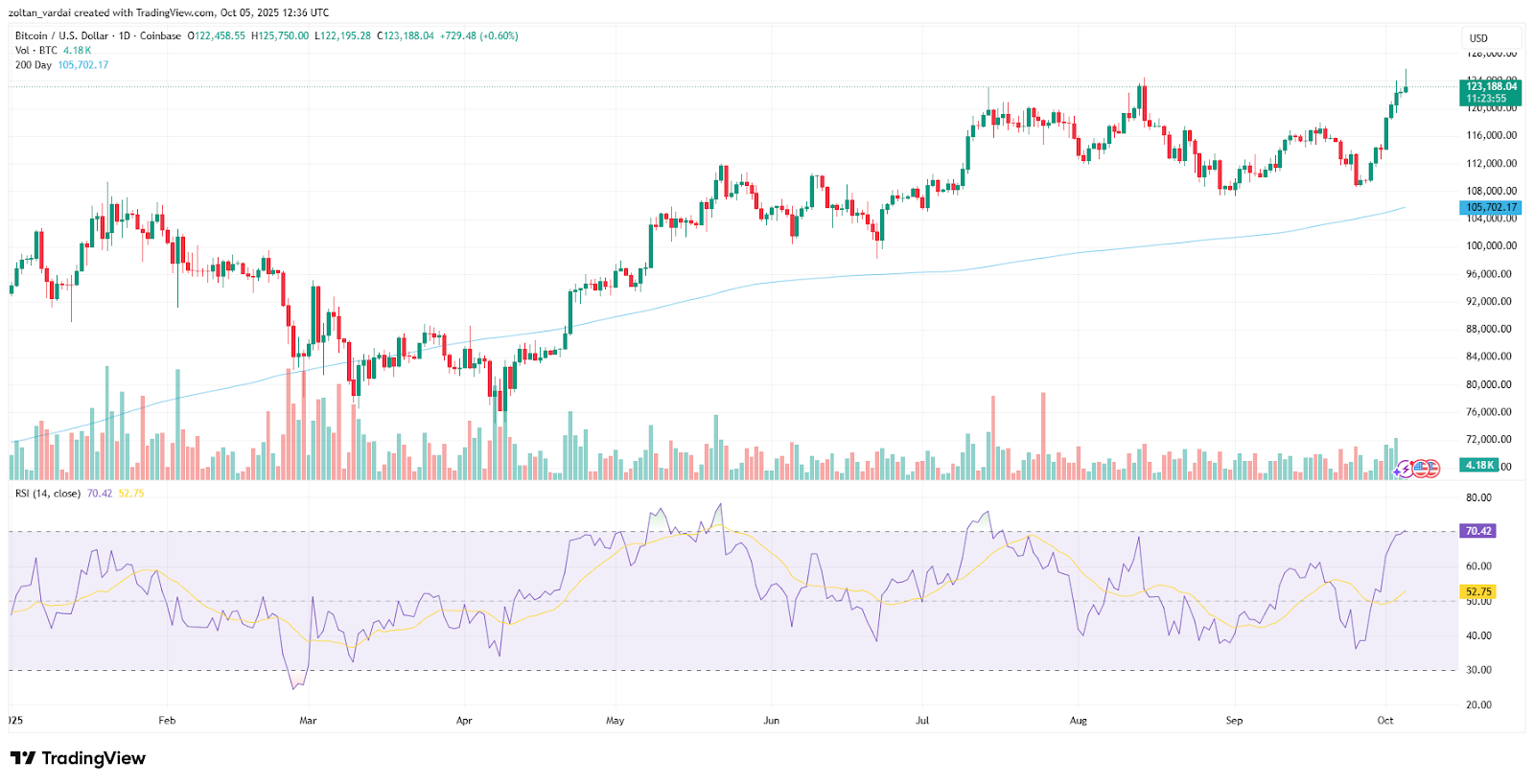Click the rightmost US flag event icon
Viewport: 1534px width, 784px height.
click(1431, 469)
